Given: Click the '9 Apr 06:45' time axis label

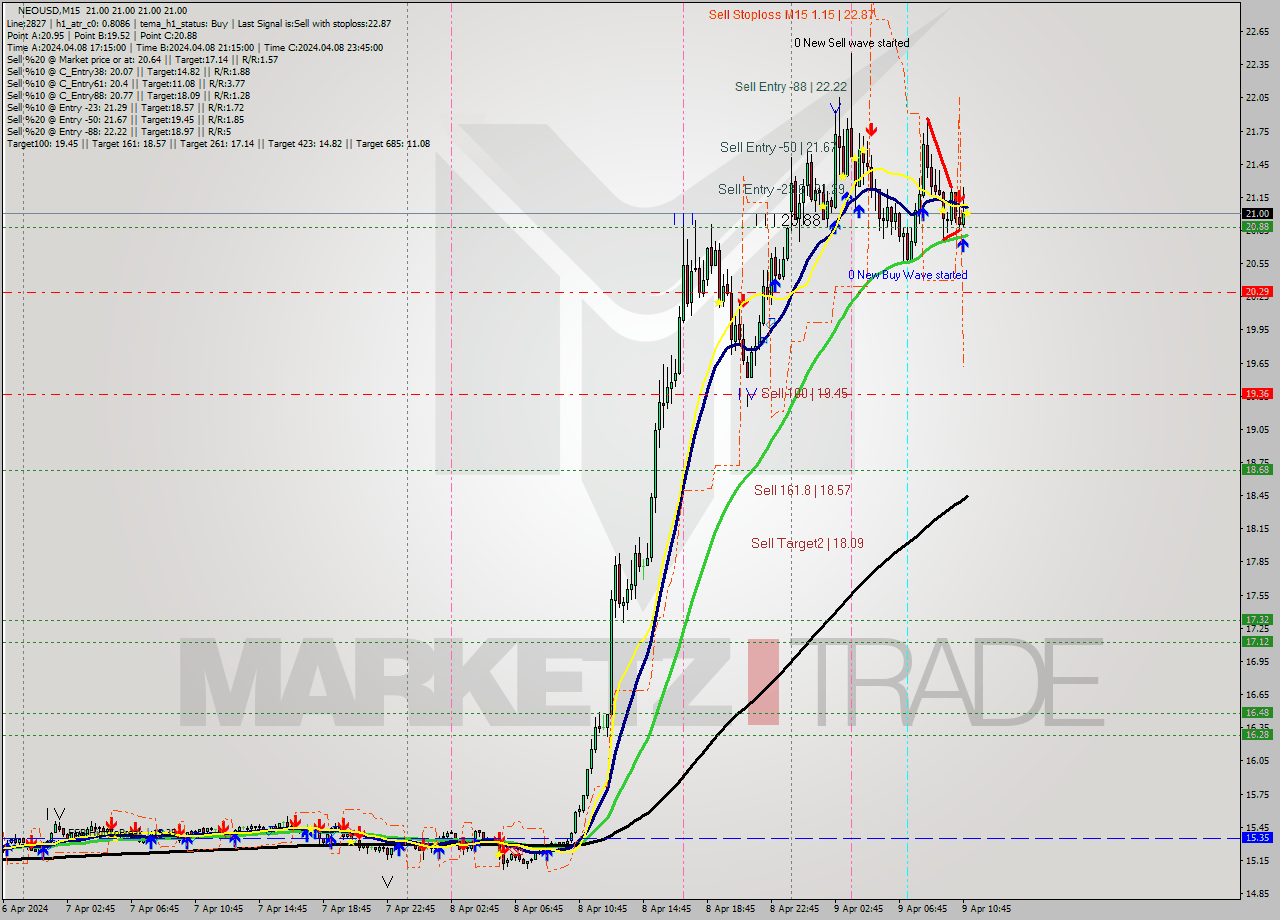Looking at the screenshot, I should click(923, 909).
